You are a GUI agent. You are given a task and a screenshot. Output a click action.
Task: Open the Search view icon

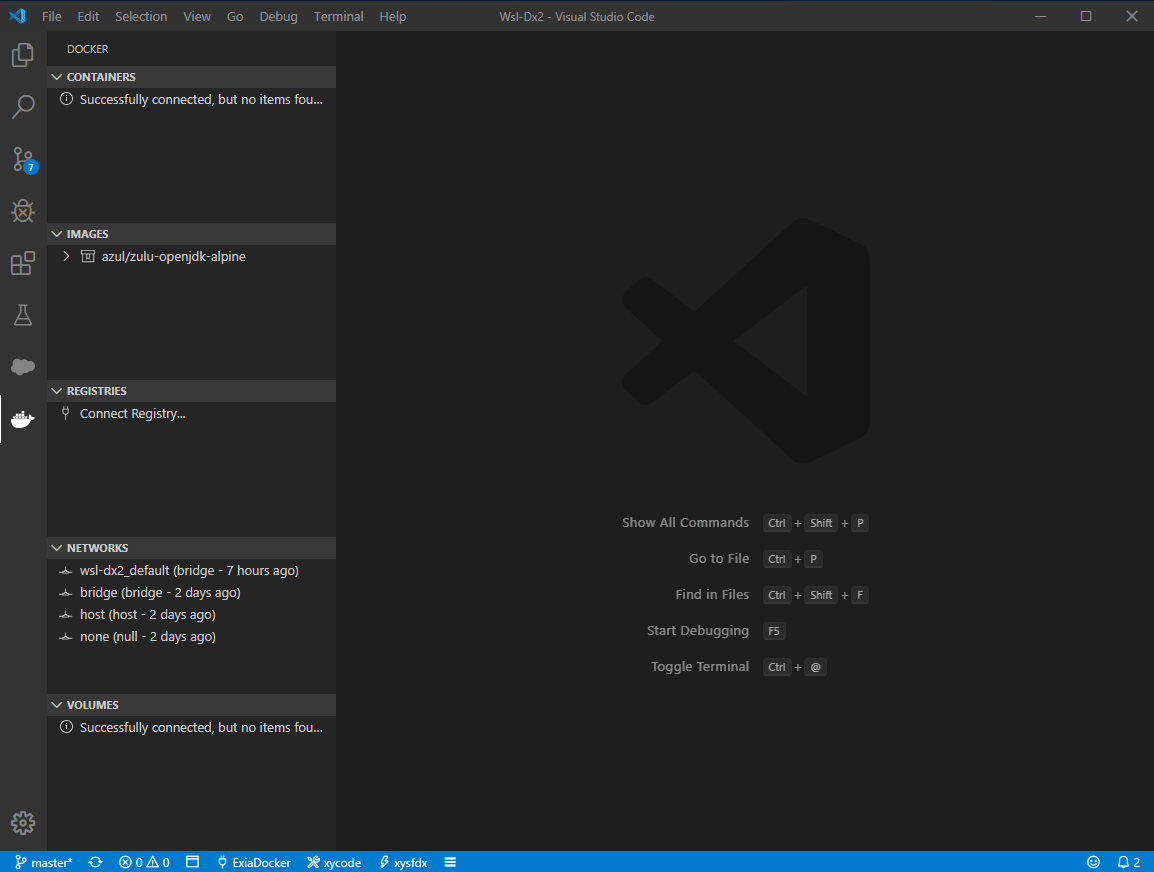23,107
